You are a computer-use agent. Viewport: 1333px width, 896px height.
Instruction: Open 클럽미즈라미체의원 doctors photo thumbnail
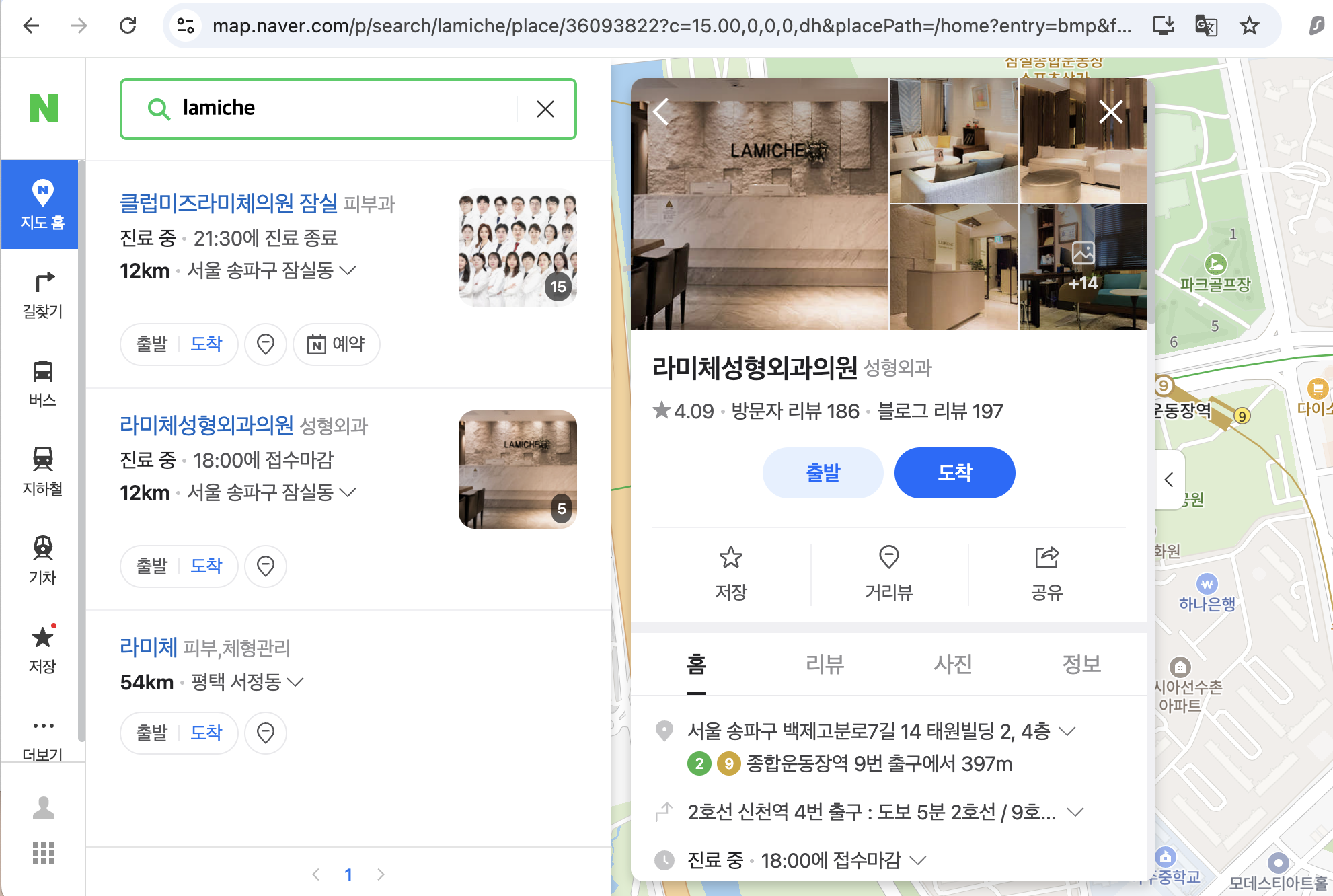518,248
